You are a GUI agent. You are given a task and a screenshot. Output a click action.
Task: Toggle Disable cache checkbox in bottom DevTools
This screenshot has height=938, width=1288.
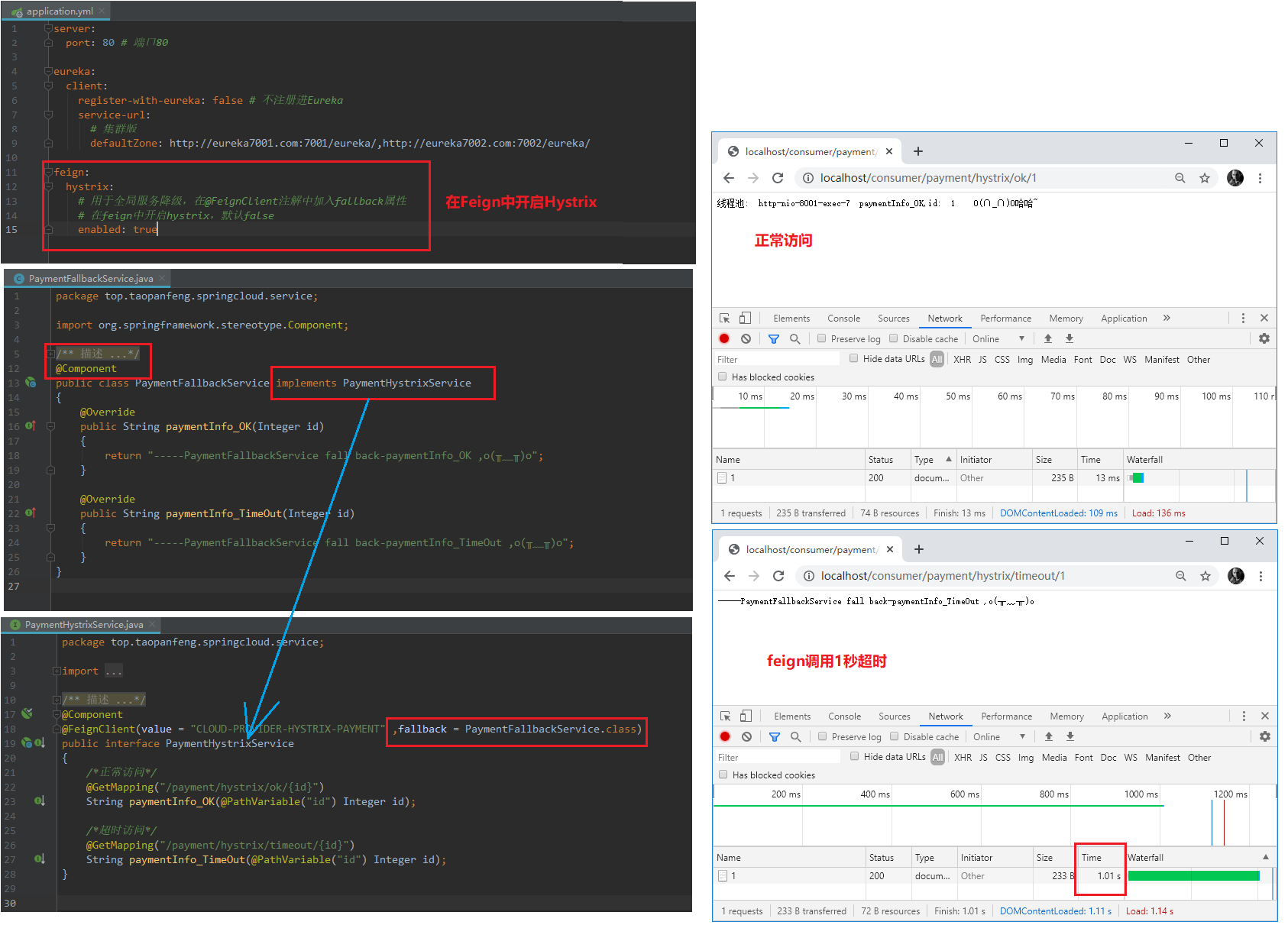click(895, 736)
